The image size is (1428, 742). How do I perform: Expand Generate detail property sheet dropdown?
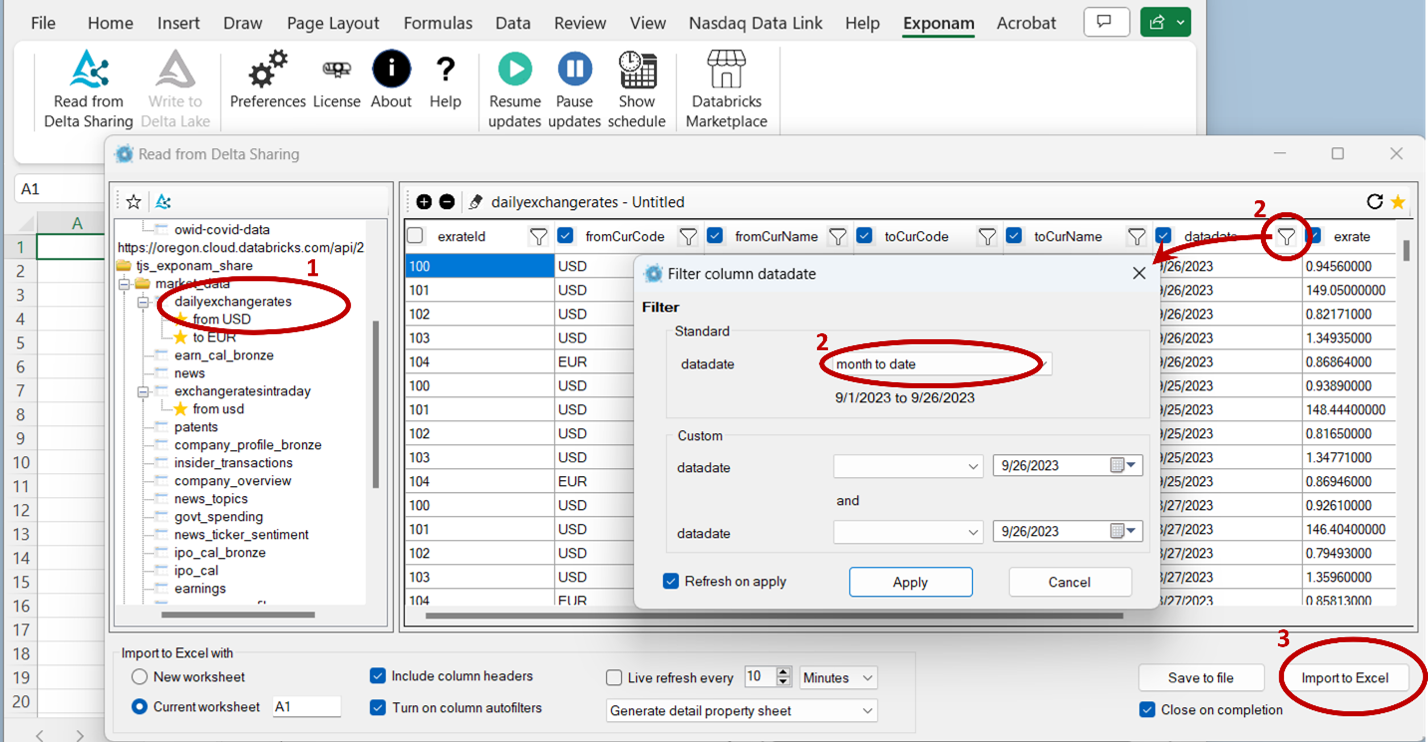741,711
